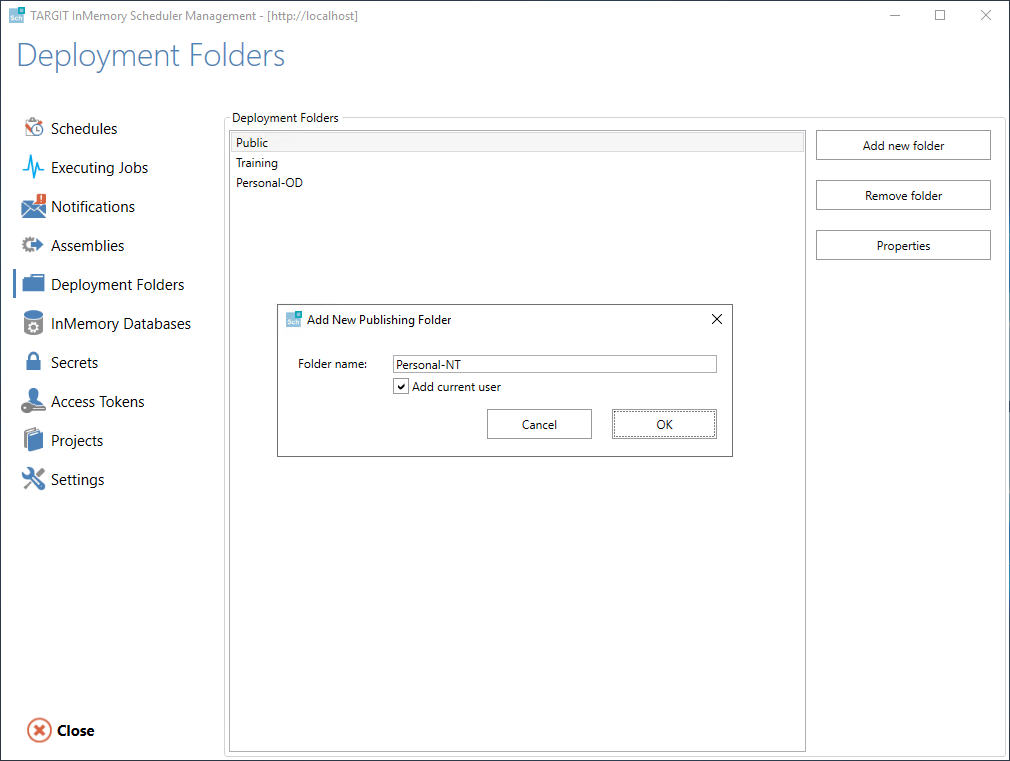Click the Add new folder button
1010x761 pixels.
[x=903, y=146]
